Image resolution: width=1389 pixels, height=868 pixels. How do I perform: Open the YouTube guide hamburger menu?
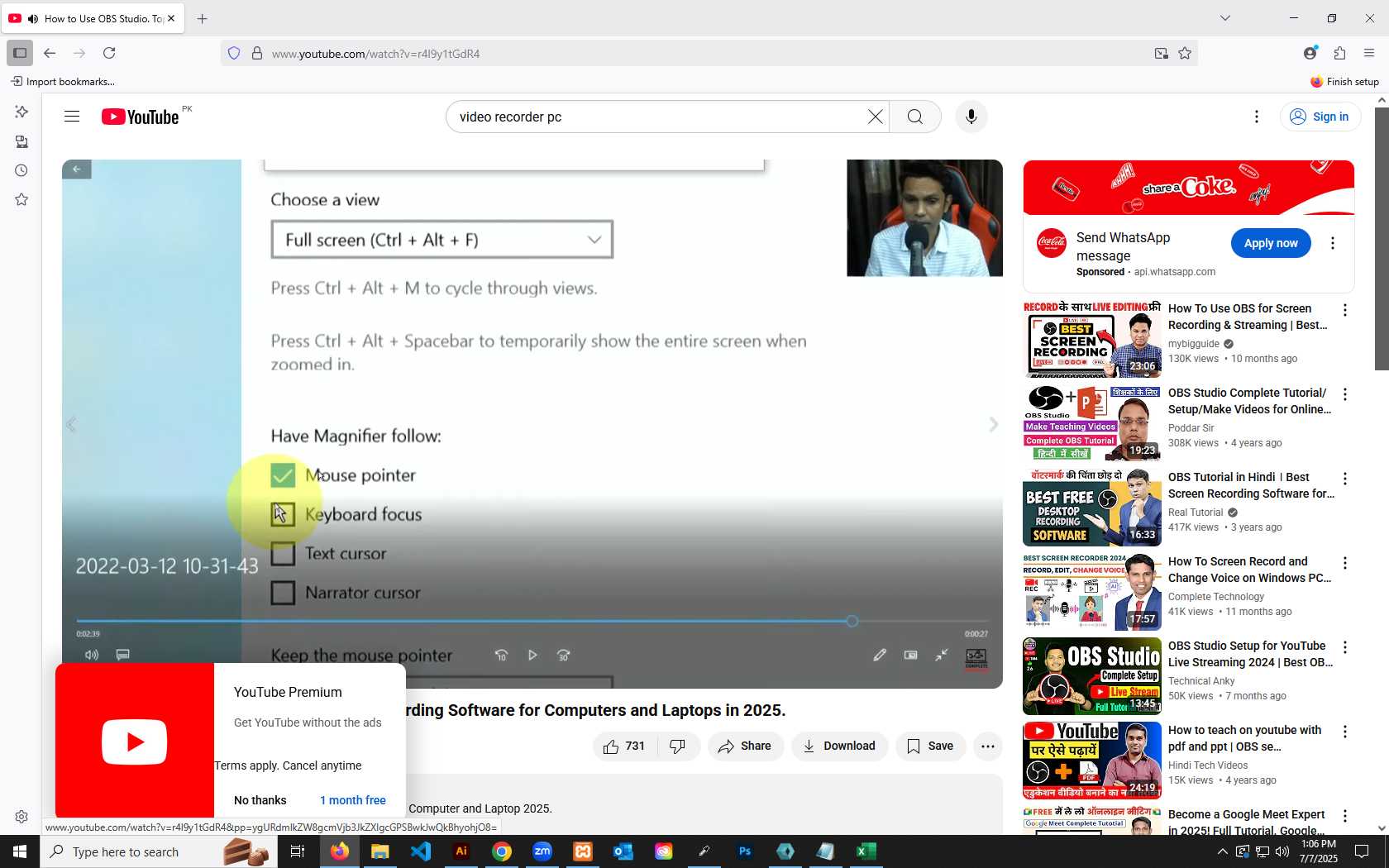click(x=72, y=117)
